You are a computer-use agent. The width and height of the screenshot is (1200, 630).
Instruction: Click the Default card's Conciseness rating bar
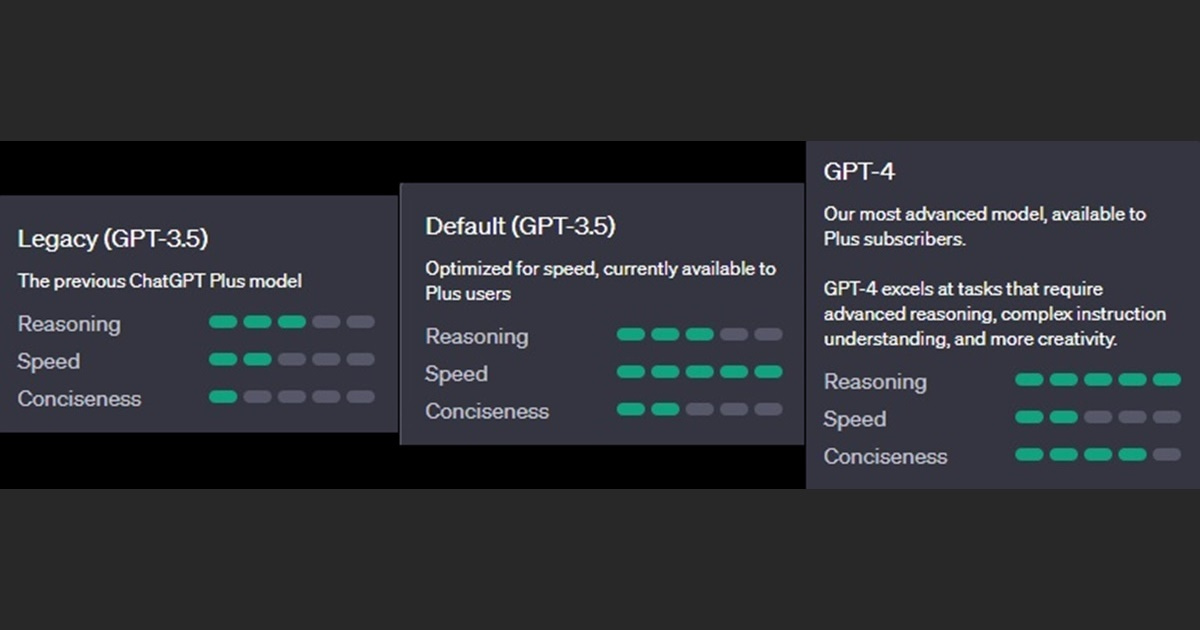click(x=699, y=409)
